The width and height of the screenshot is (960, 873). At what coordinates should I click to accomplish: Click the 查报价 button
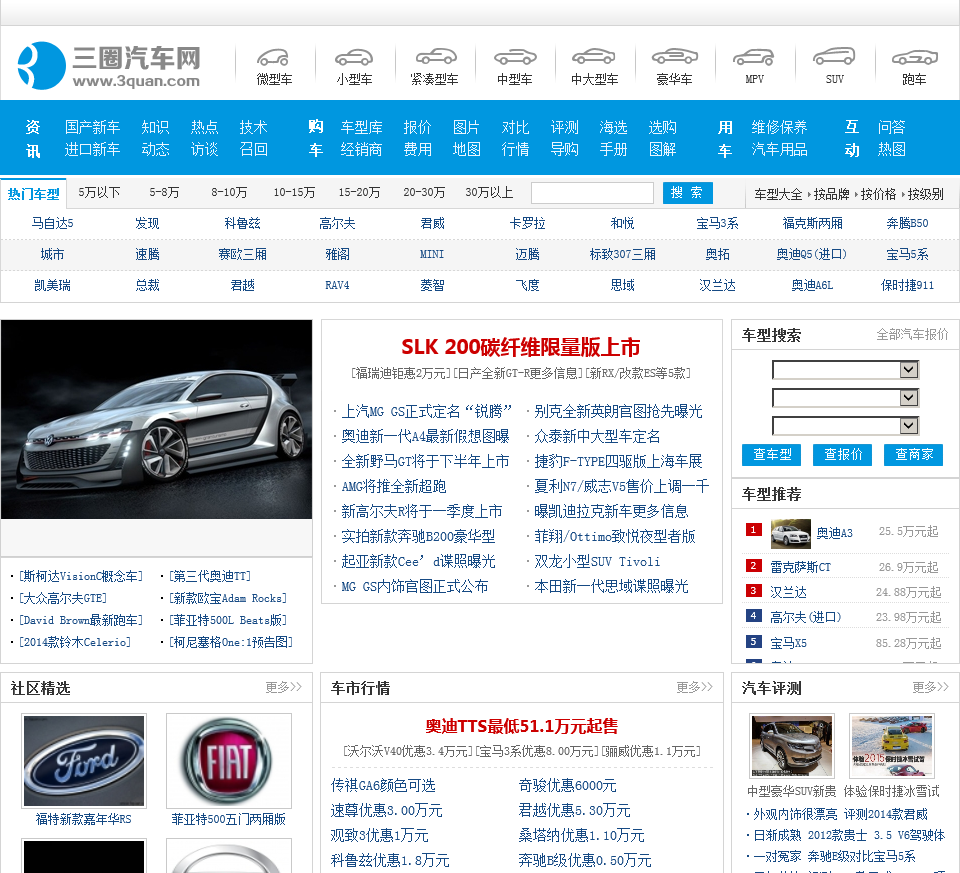click(842, 454)
